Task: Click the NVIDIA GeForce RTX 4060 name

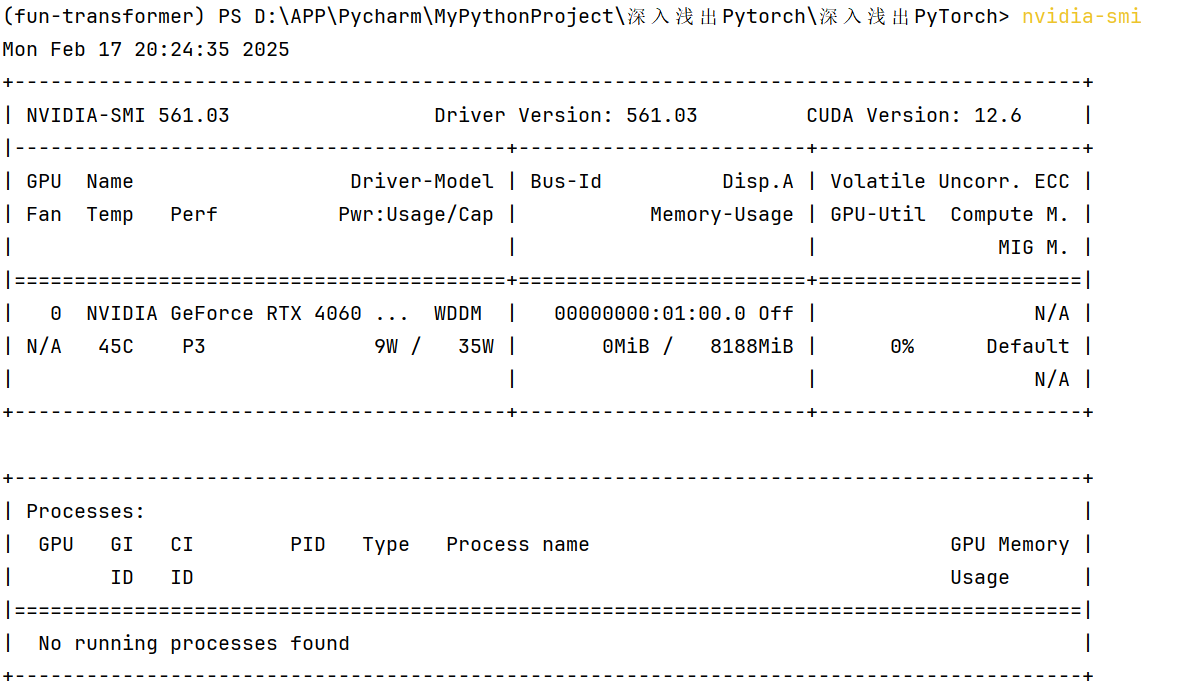Action: [224, 314]
